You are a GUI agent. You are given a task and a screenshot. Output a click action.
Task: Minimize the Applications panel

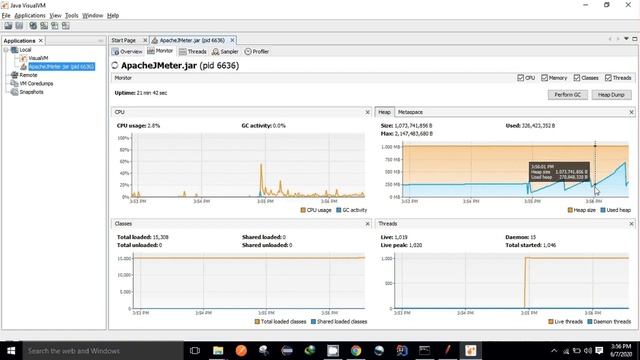101,41
